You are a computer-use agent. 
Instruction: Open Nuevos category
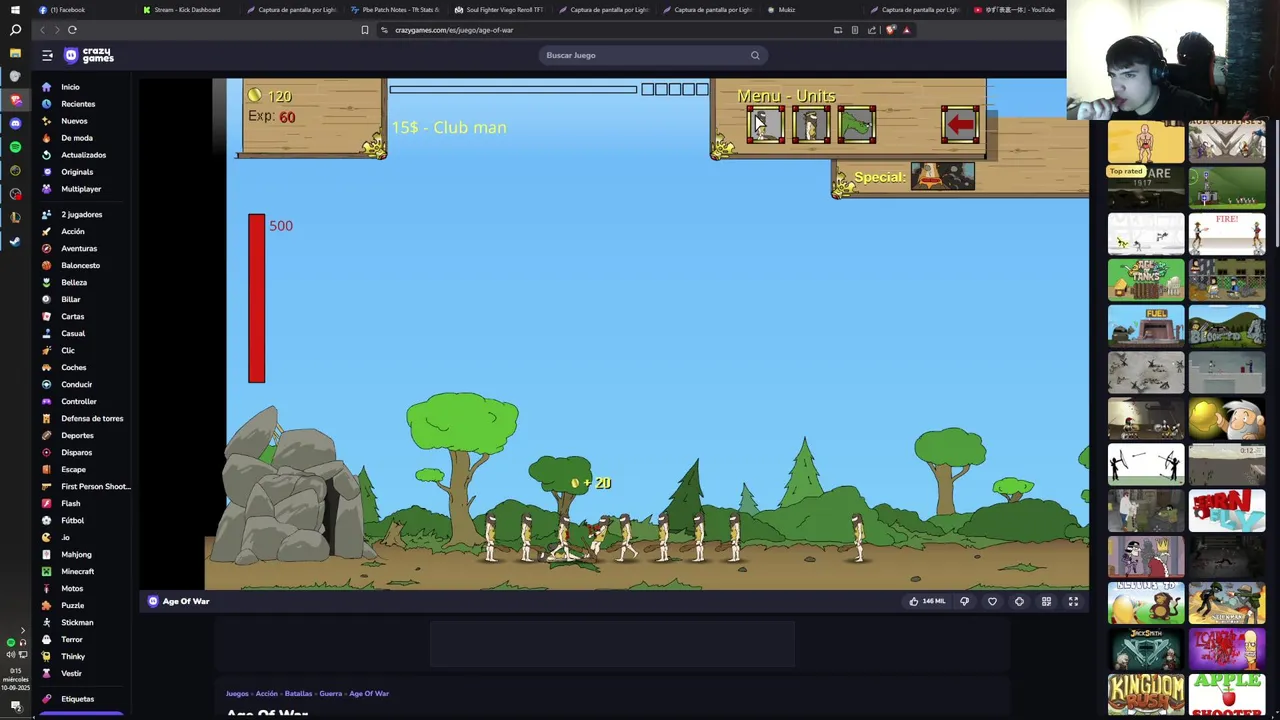[74, 121]
